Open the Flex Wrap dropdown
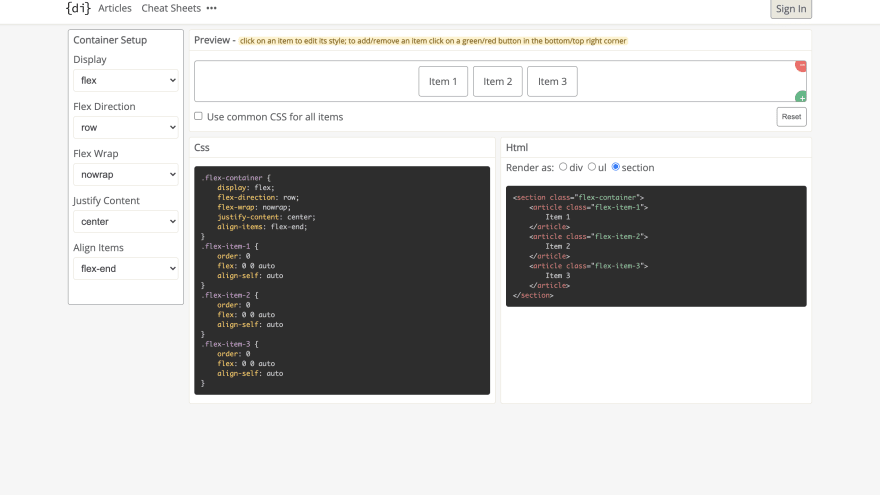The width and height of the screenshot is (880, 495). pos(126,175)
